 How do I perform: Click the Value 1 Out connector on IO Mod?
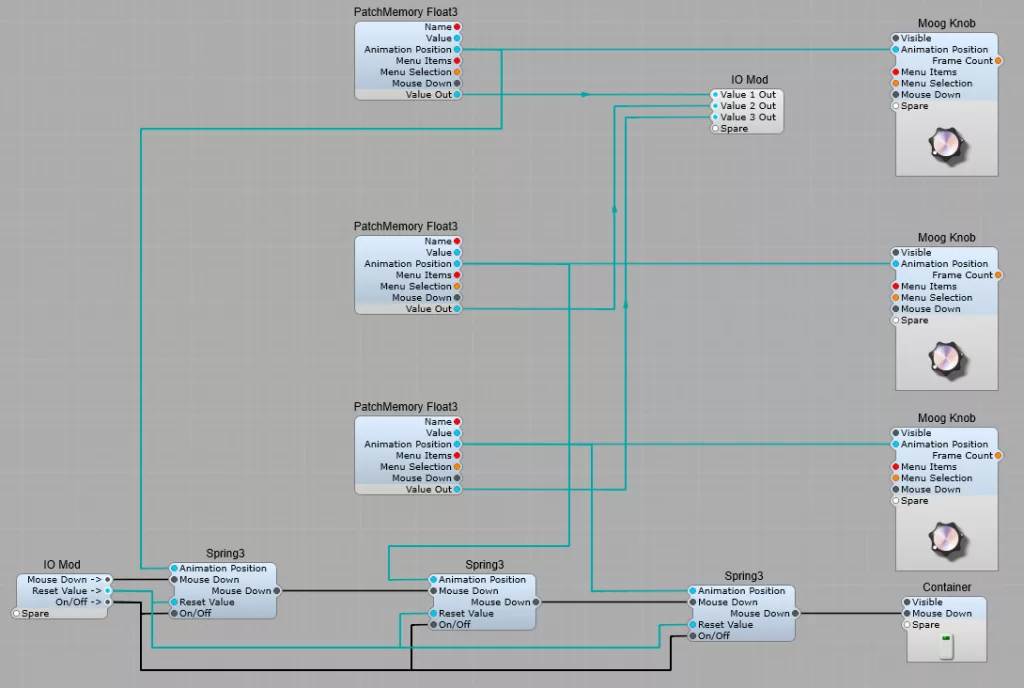(x=715, y=95)
